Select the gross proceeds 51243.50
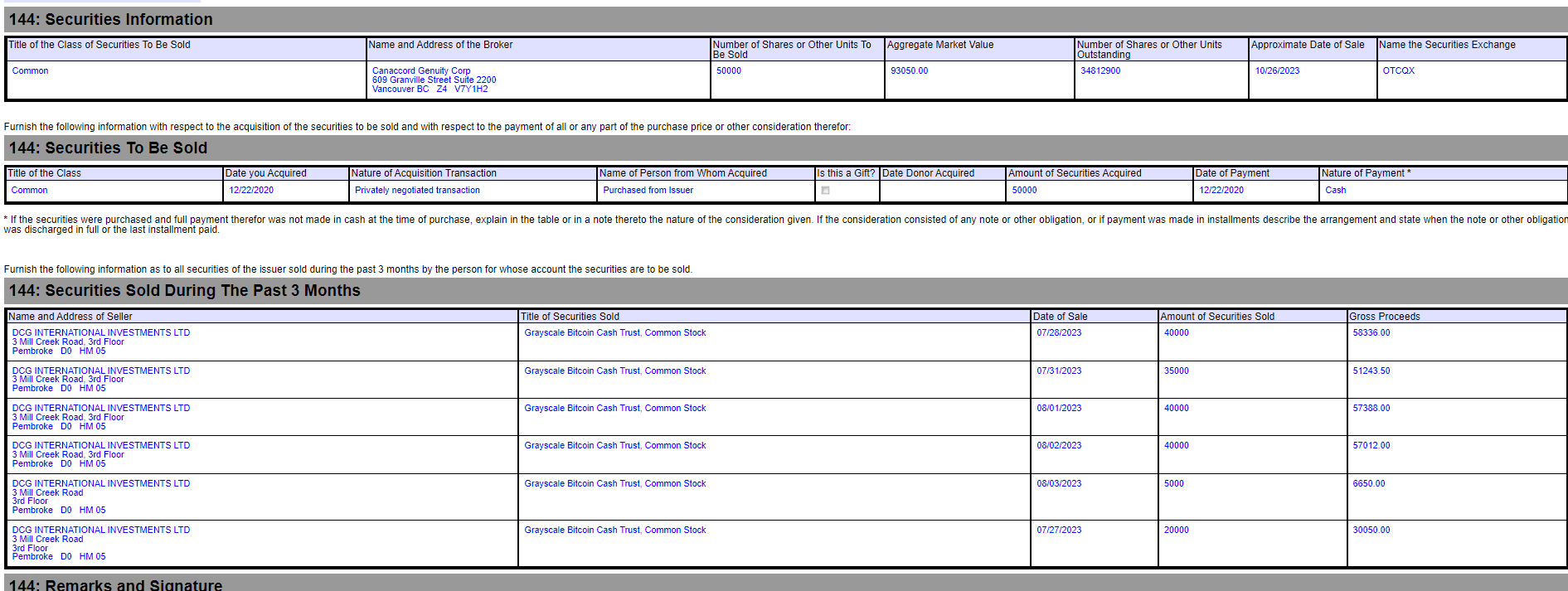This screenshot has height=591, width=1568. coord(1371,371)
